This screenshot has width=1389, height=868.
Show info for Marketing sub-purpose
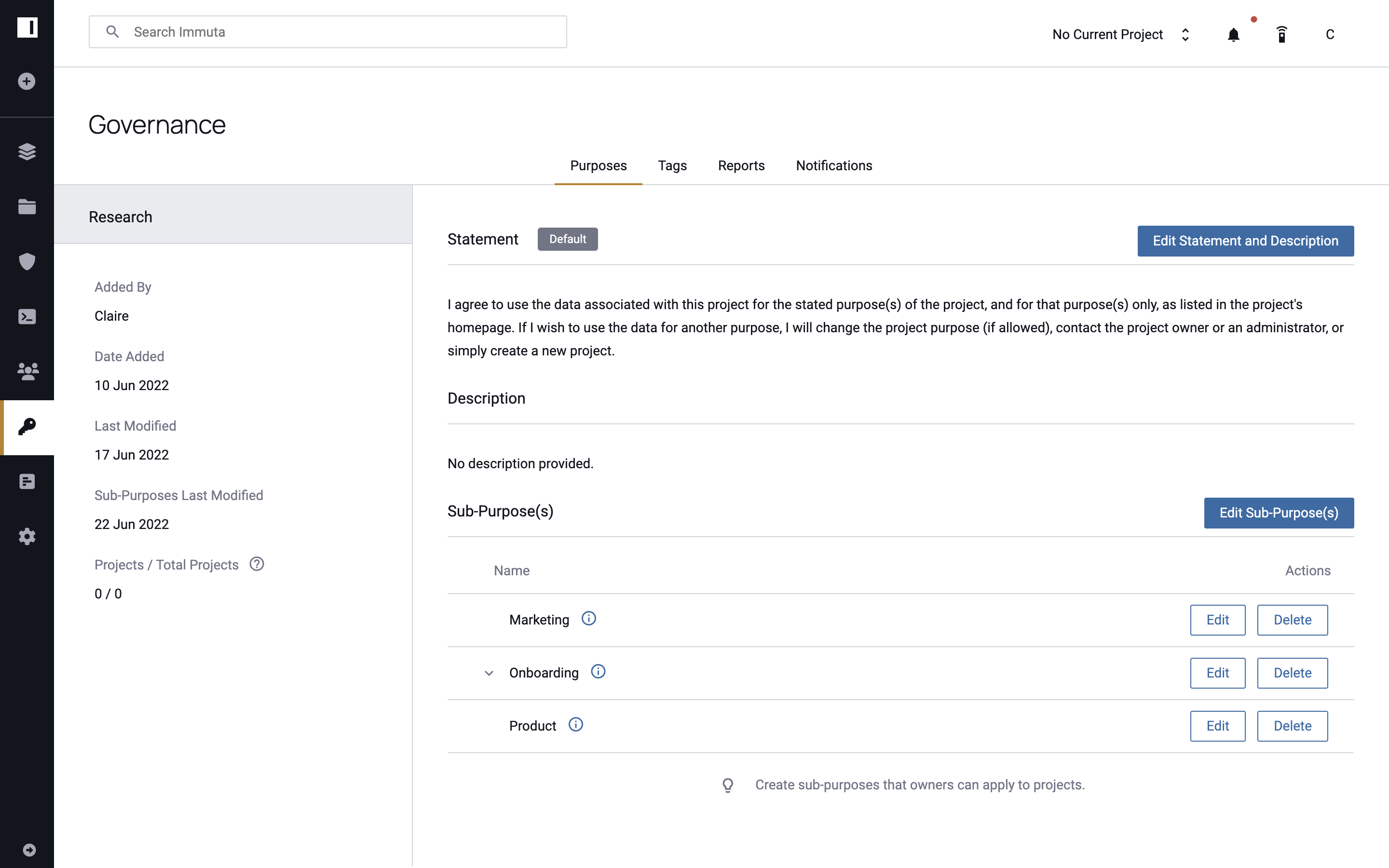coord(589,618)
